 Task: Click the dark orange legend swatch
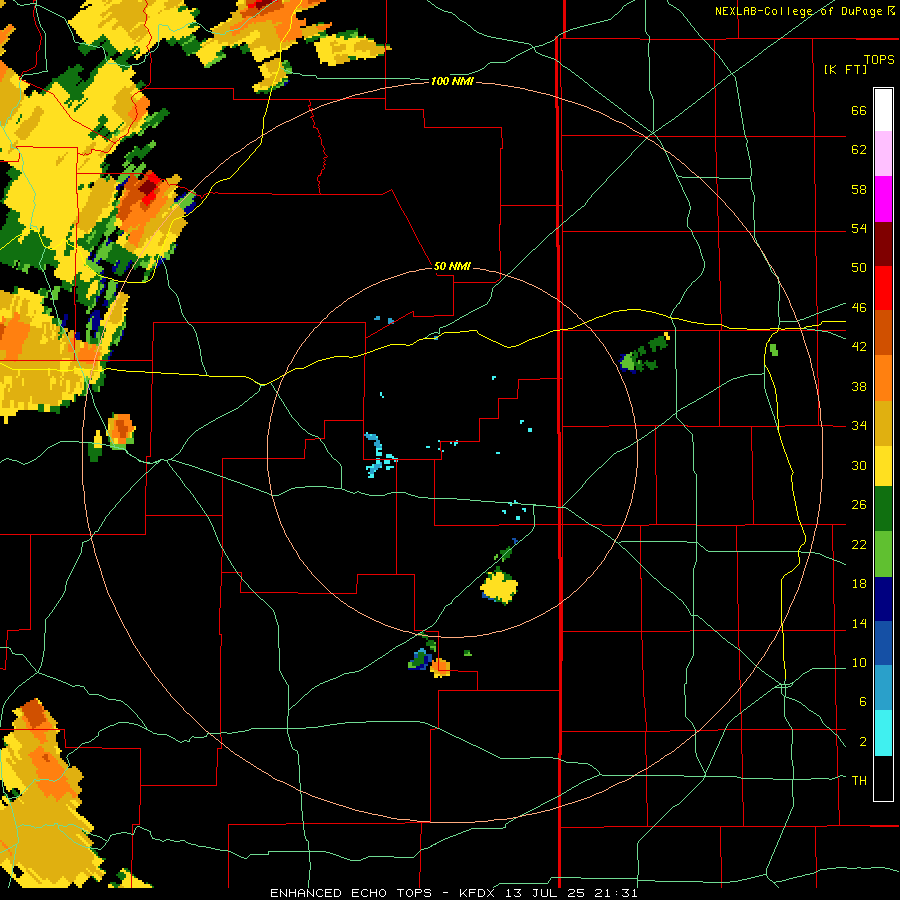pos(883,332)
